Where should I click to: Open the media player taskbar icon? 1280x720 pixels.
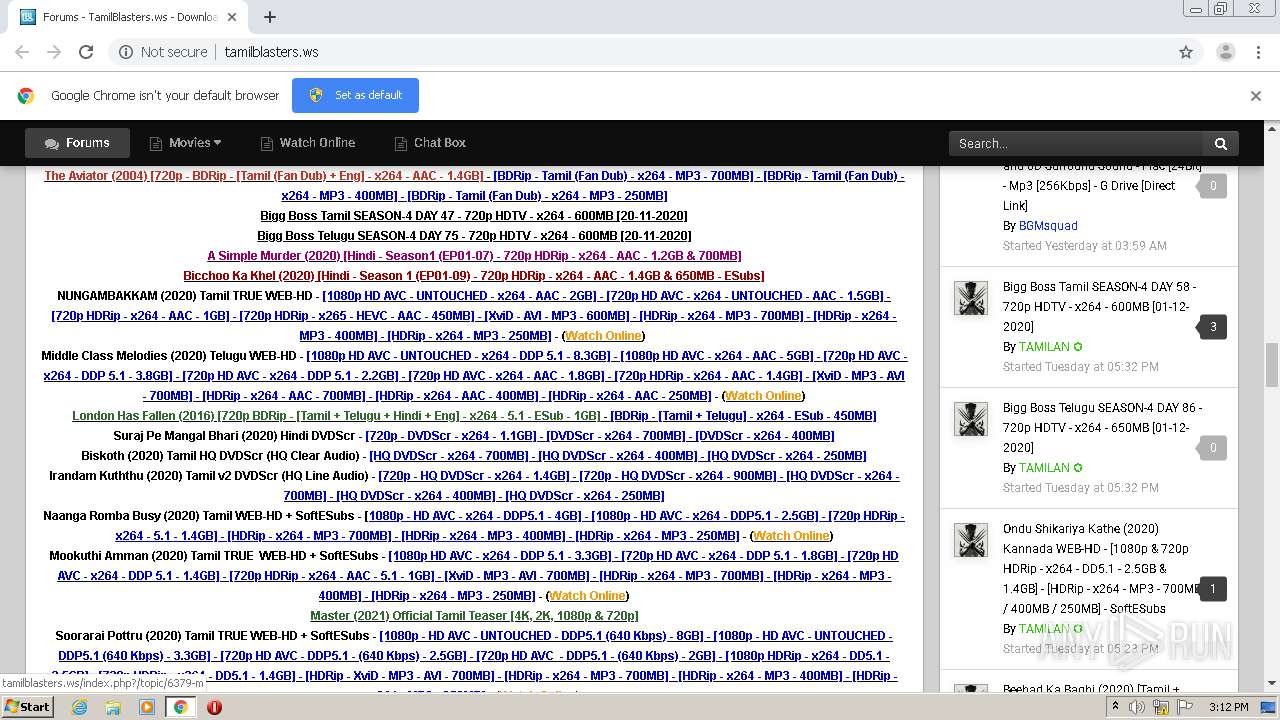click(x=147, y=706)
